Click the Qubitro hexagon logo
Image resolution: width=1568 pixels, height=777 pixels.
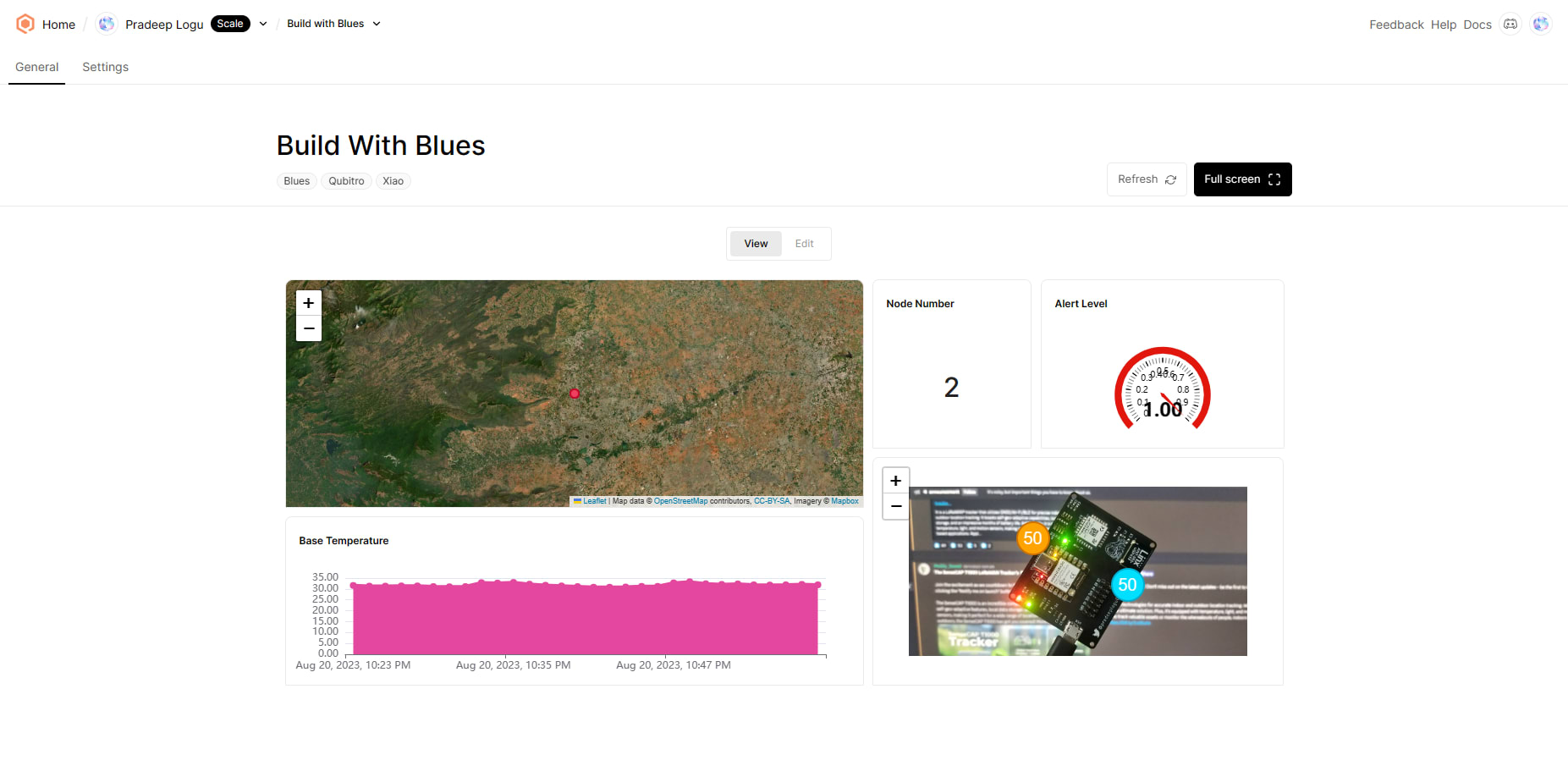(25, 24)
